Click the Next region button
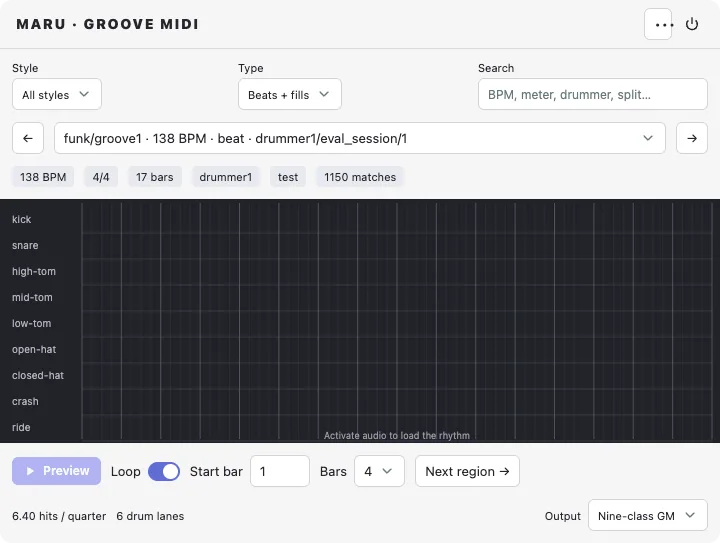 coord(467,471)
